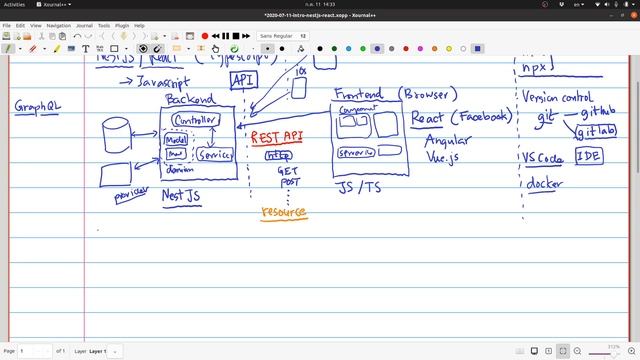Pick the light blue color swatch
The height and width of the screenshot is (360, 640).
[349, 49]
